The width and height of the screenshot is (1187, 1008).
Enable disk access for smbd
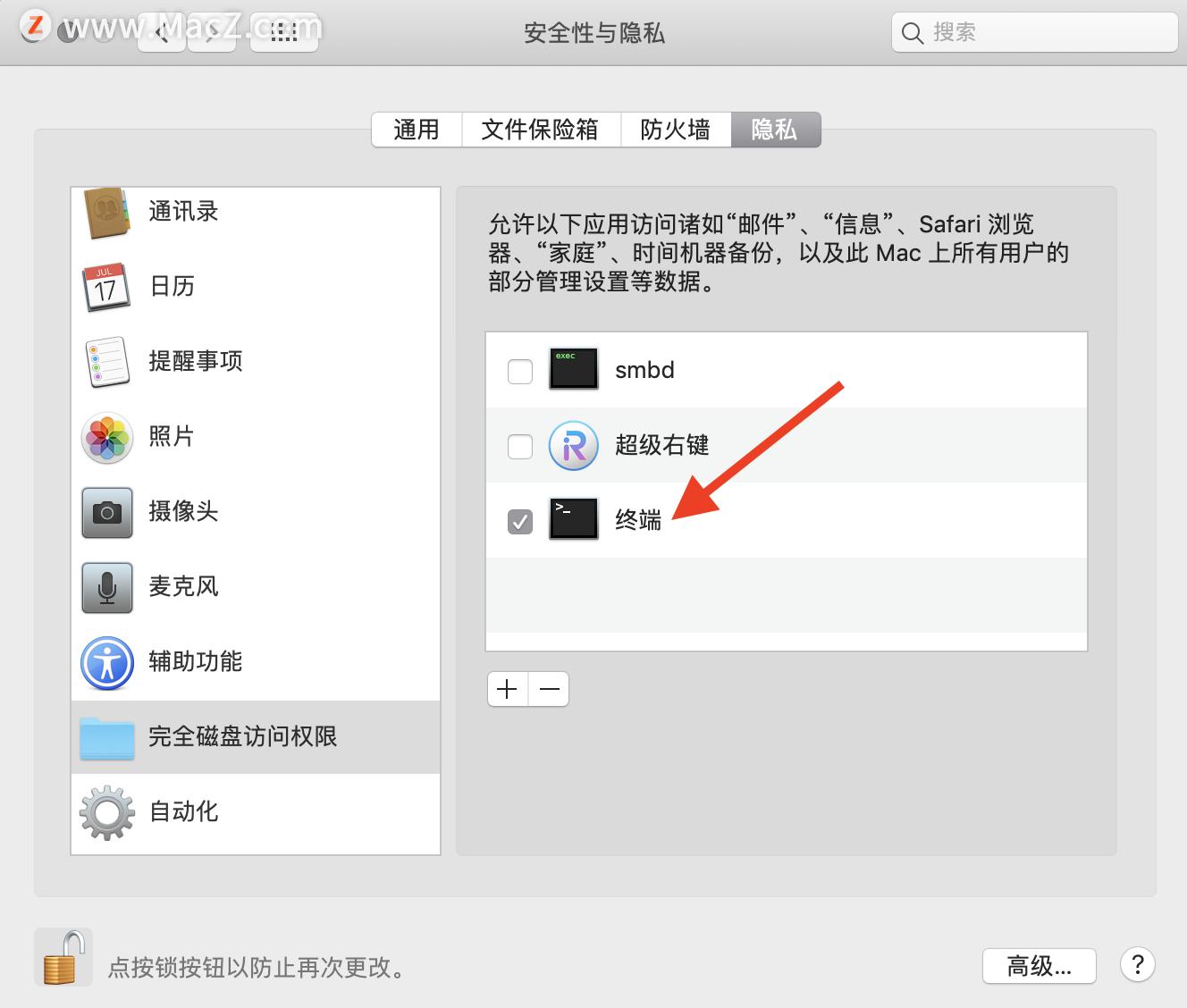[x=519, y=370]
